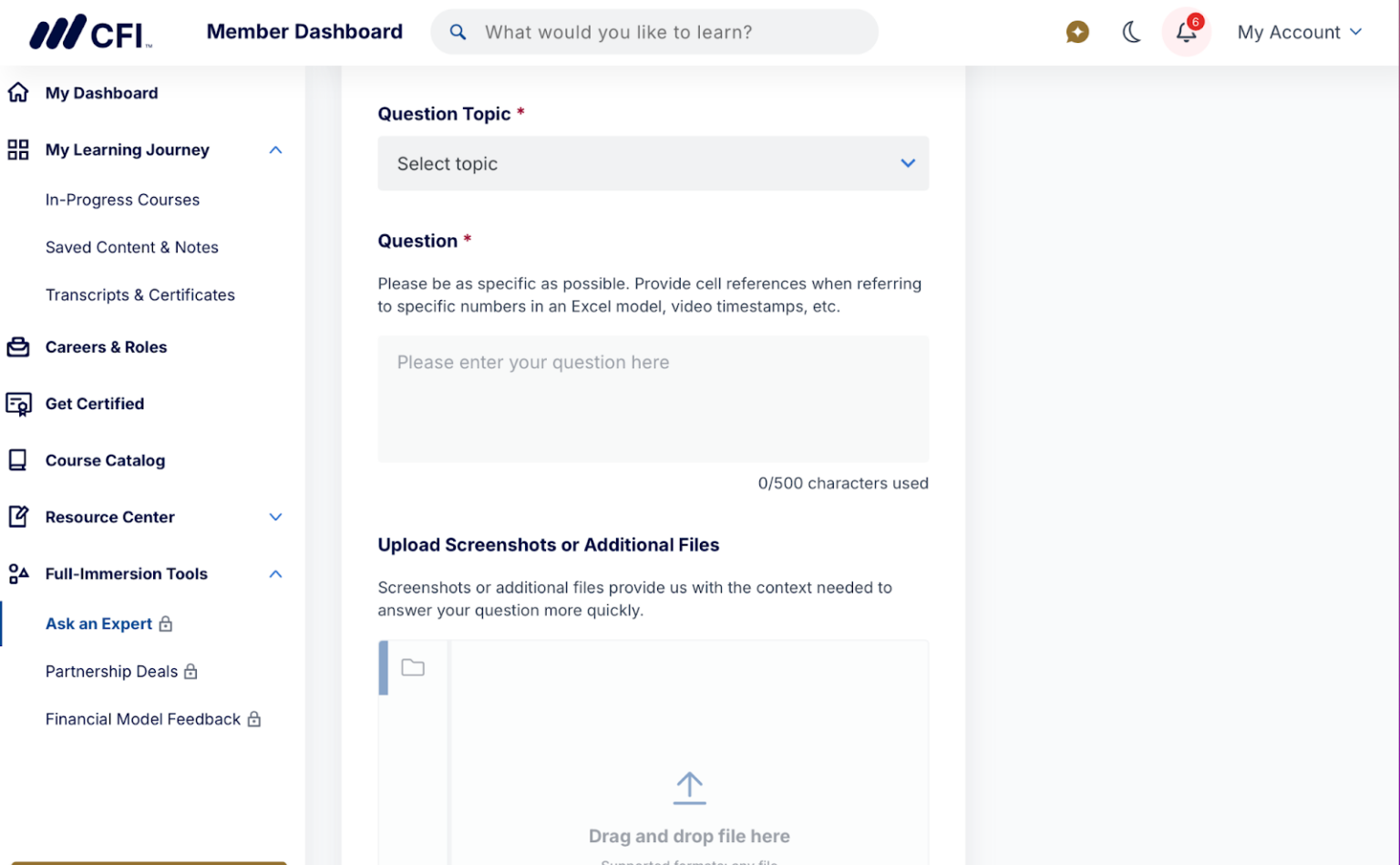This screenshot has width=1400, height=865.
Task: Click the Course Catalog book icon
Action: [18, 460]
